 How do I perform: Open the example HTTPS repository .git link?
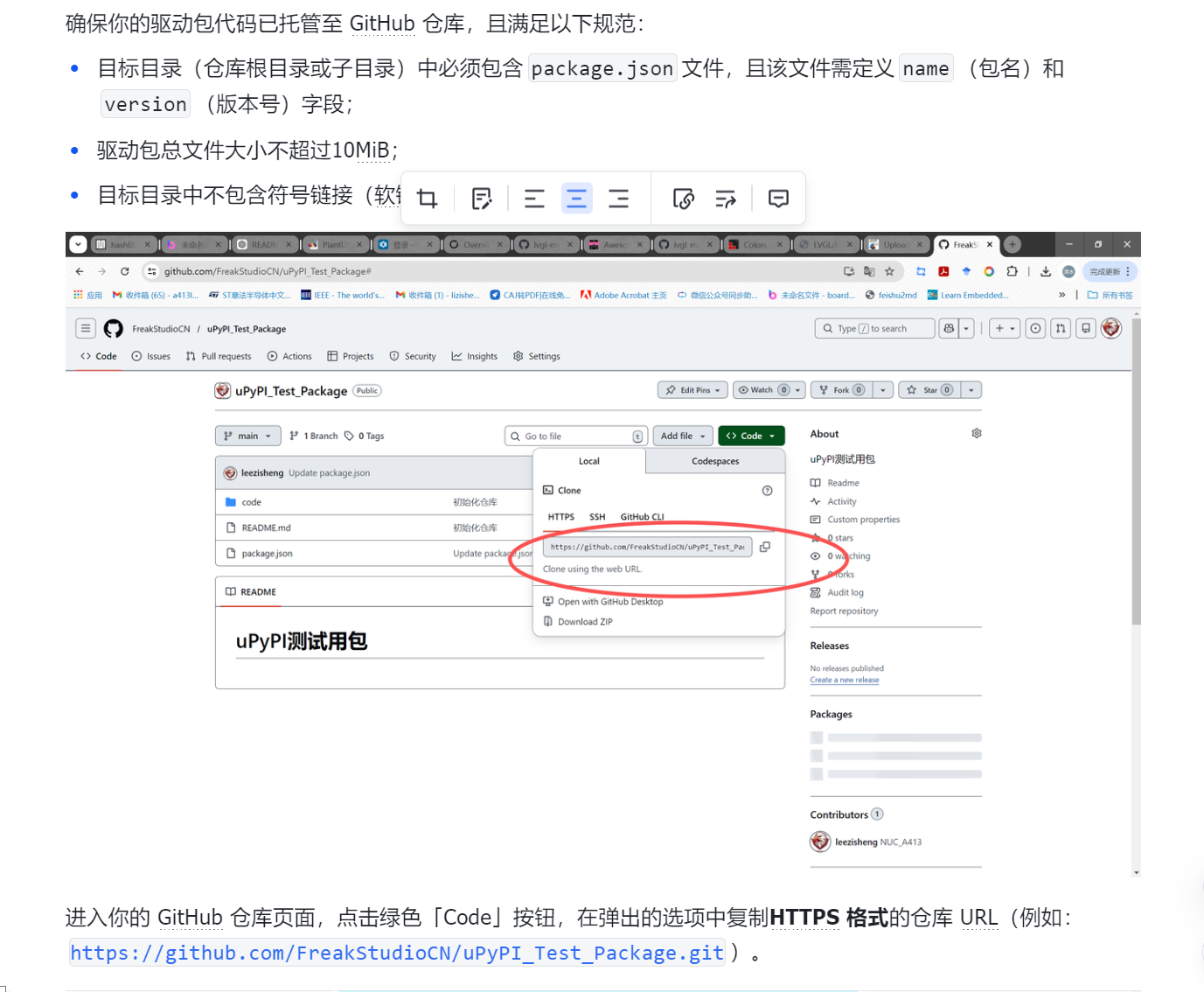coord(397,953)
